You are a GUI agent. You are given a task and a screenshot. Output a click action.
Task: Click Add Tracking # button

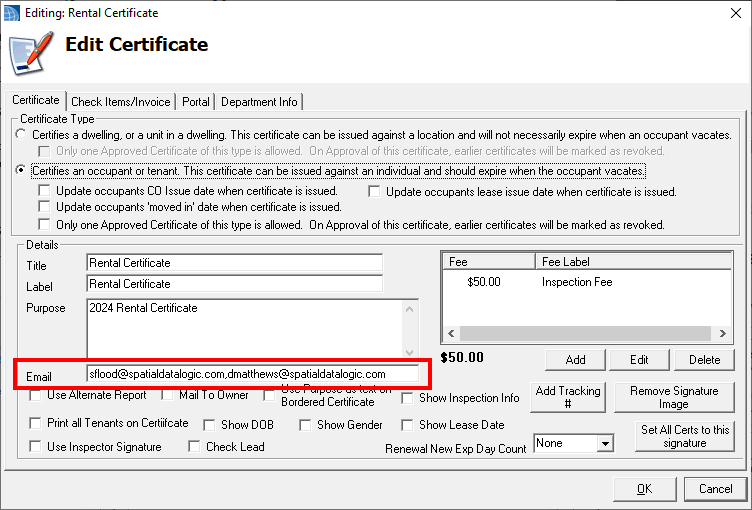pos(568,397)
